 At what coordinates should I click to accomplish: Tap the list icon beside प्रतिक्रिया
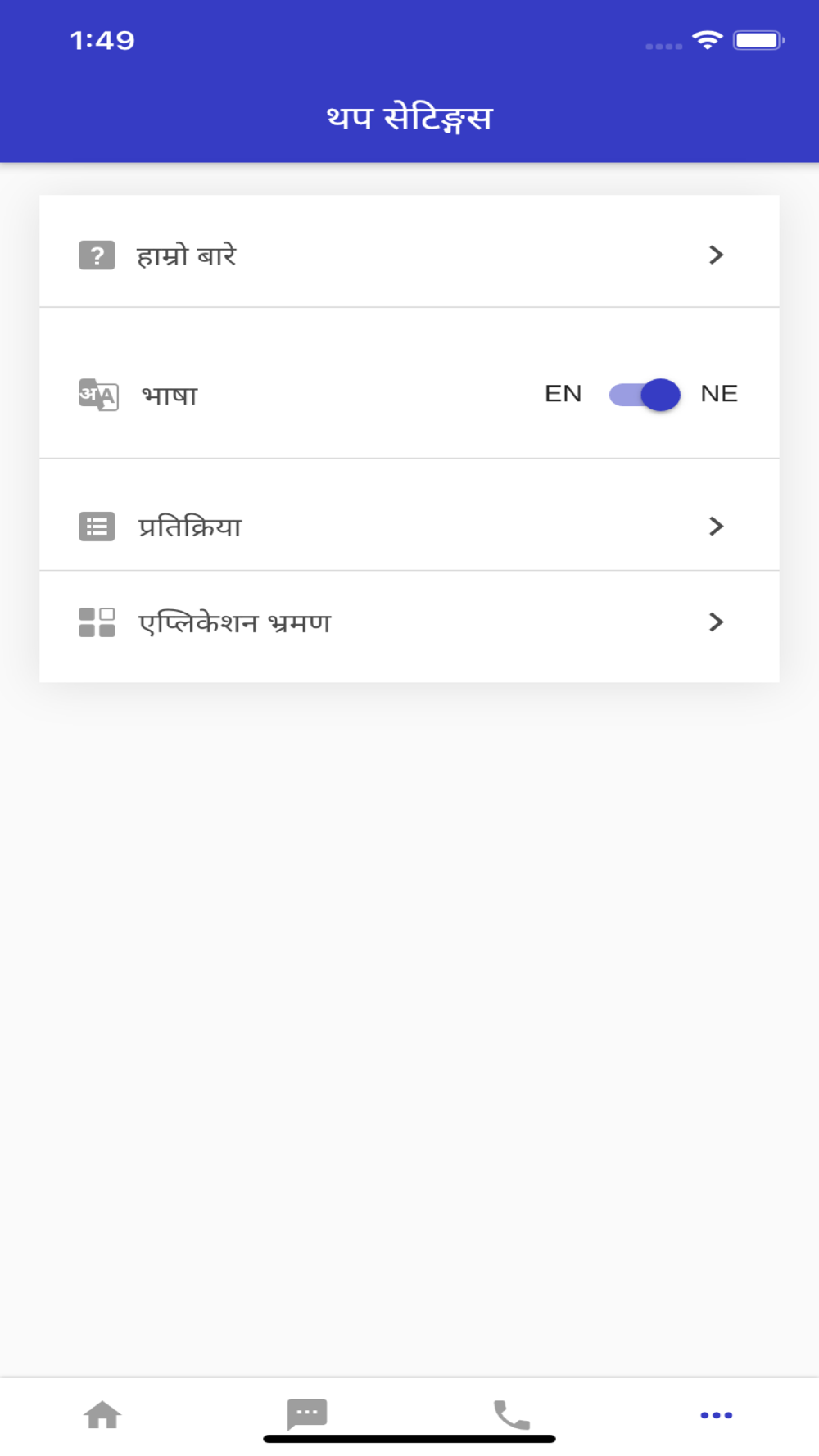pos(97,527)
